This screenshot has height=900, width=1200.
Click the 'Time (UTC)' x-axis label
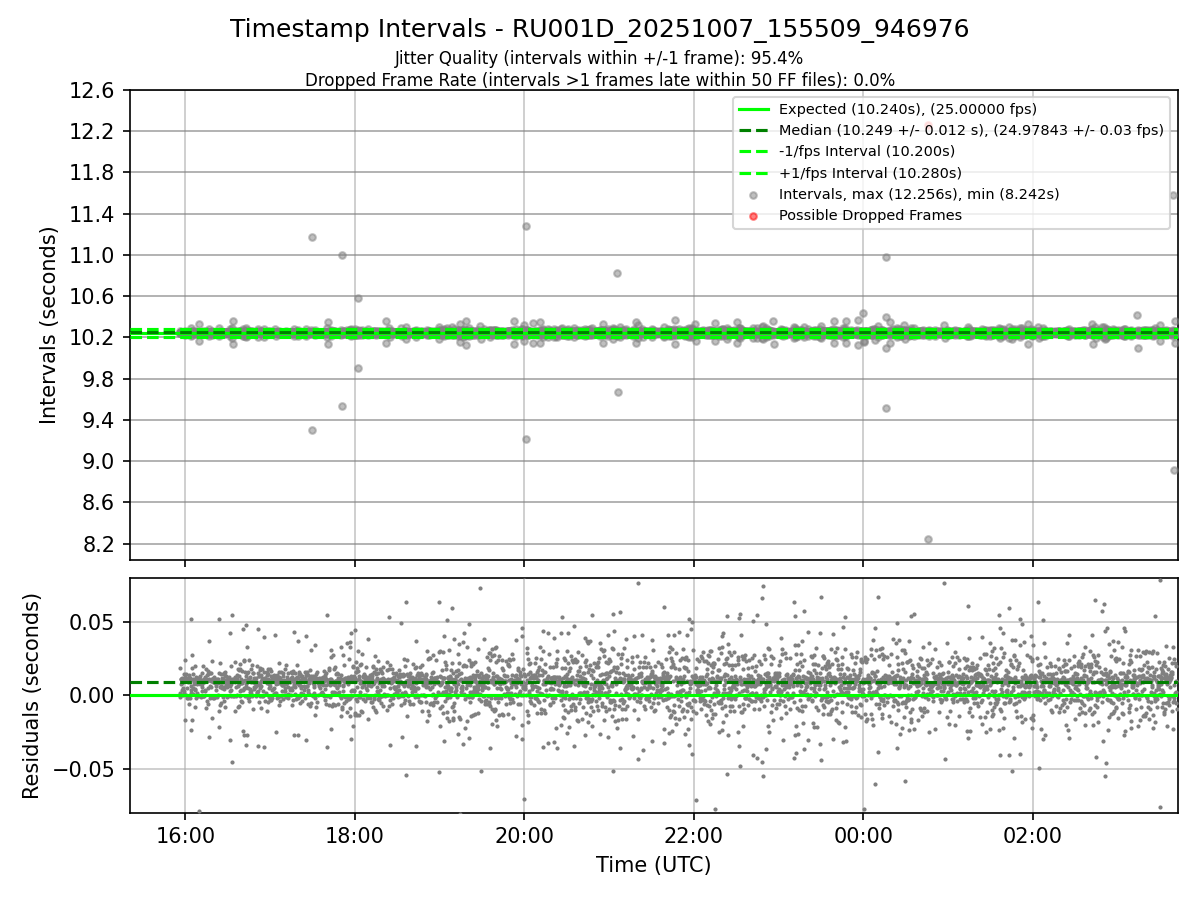(x=653, y=865)
